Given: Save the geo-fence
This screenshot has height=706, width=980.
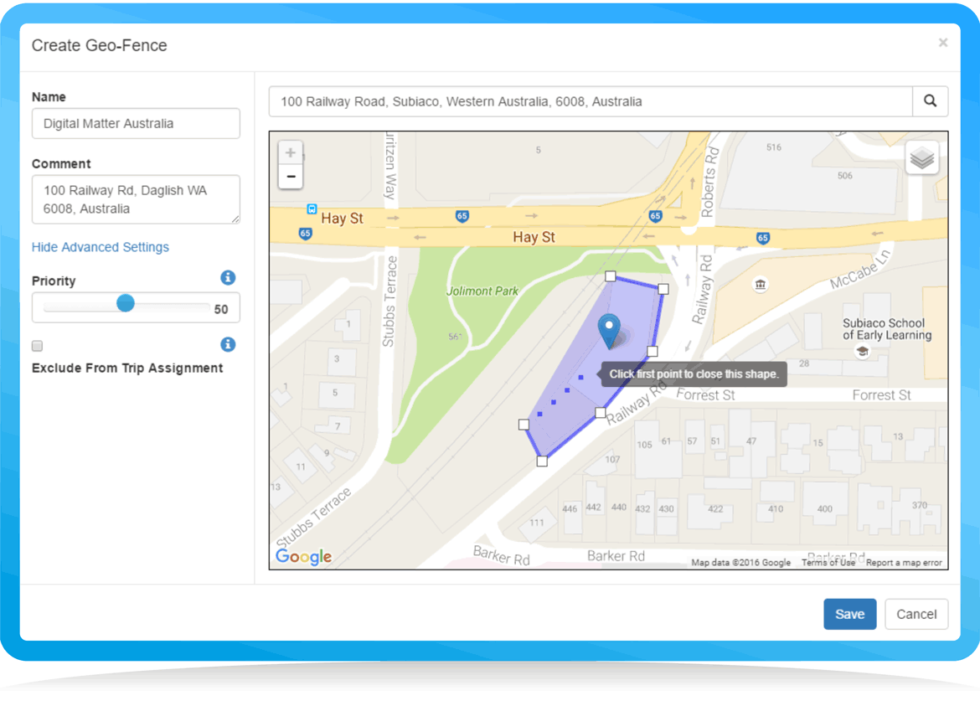Looking at the screenshot, I should click(849, 614).
